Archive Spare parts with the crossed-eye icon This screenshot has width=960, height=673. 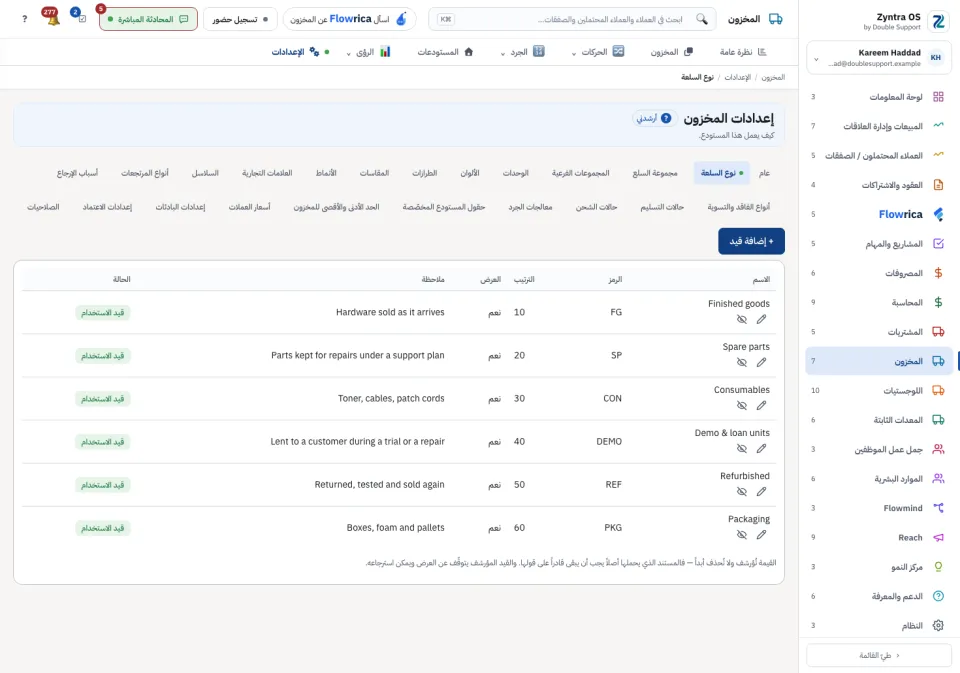click(x=741, y=362)
